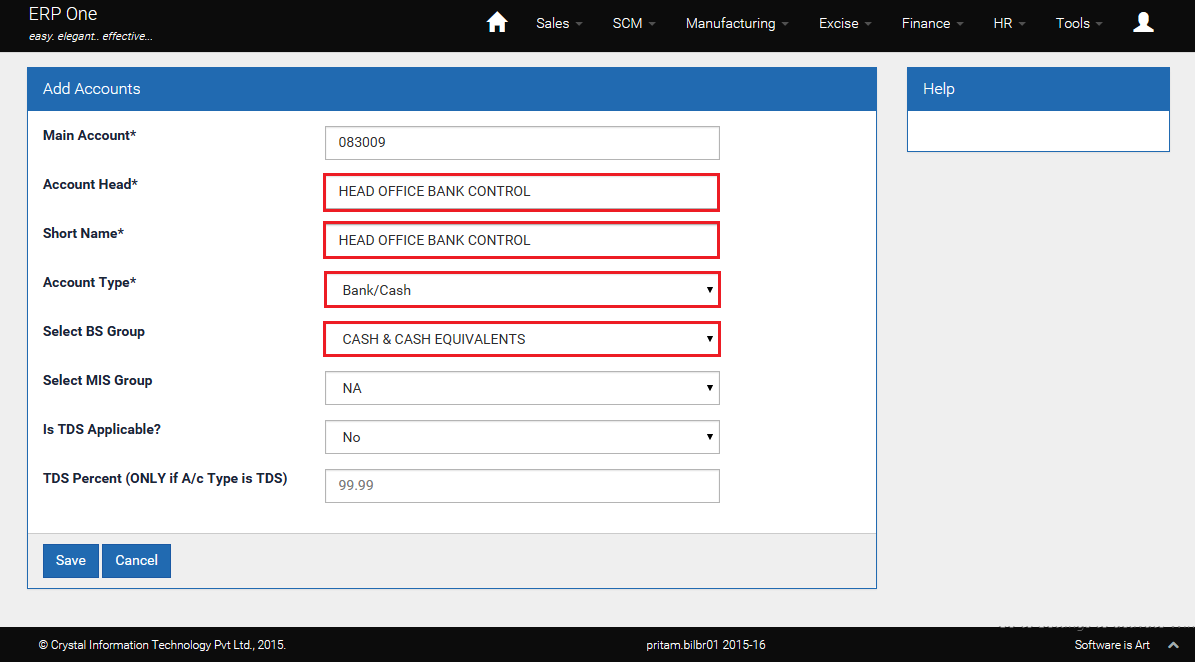
Task: Cancel adding the account
Action: [136, 561]
